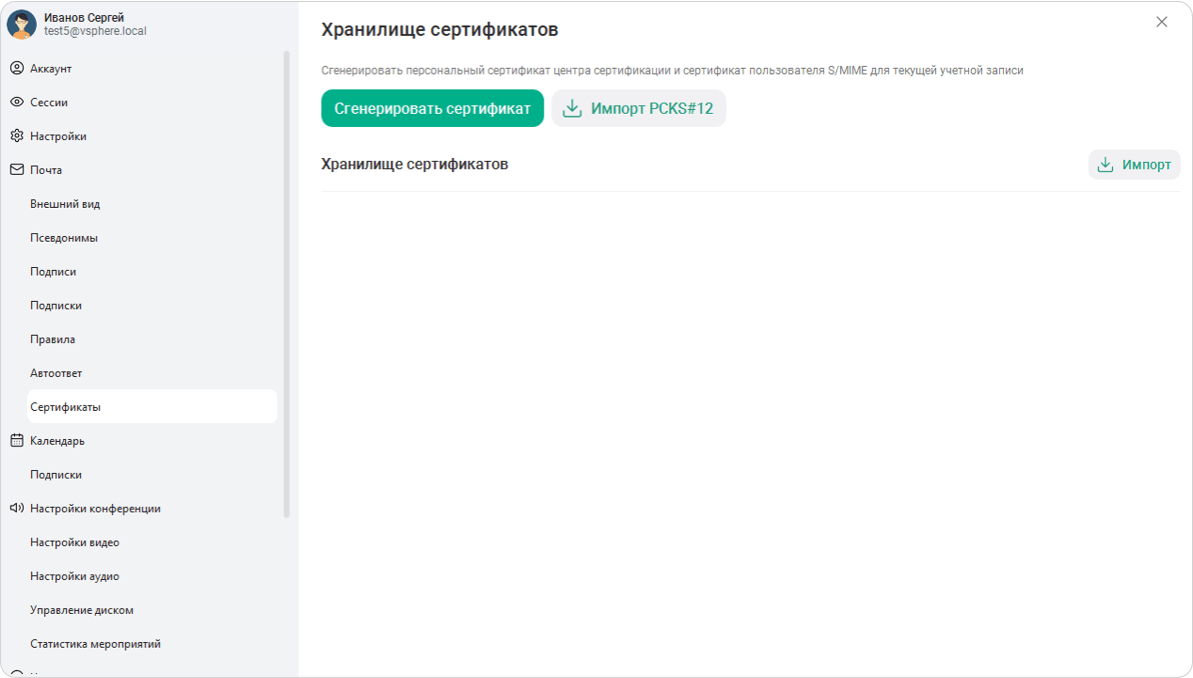Viewport: 1193px width, 678px height.
Task: Select the Сертификаты sidebar item
Action: coord(152,406)
